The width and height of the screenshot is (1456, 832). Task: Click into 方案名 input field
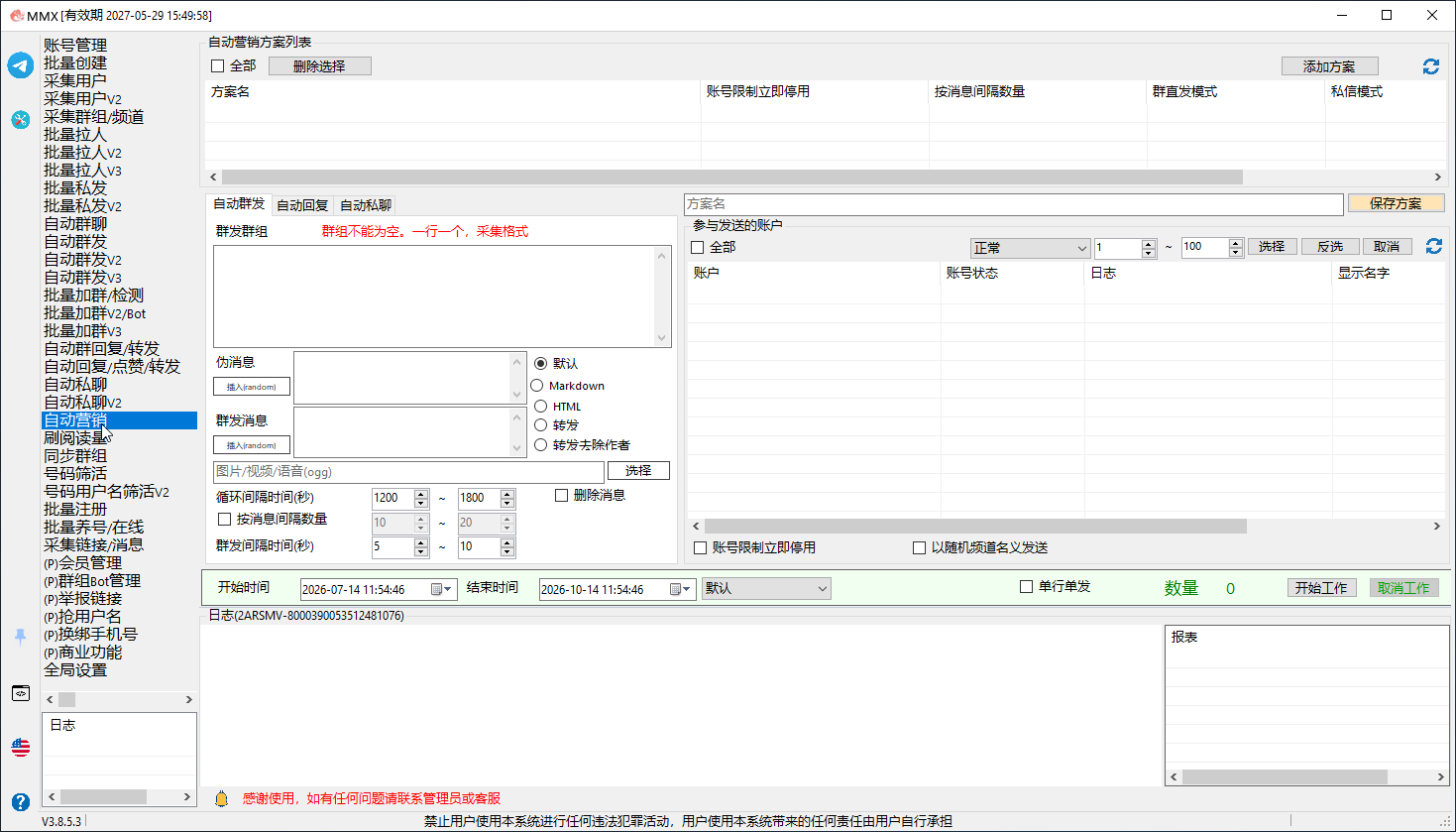pyautogui.click(x=1014, y=203)
